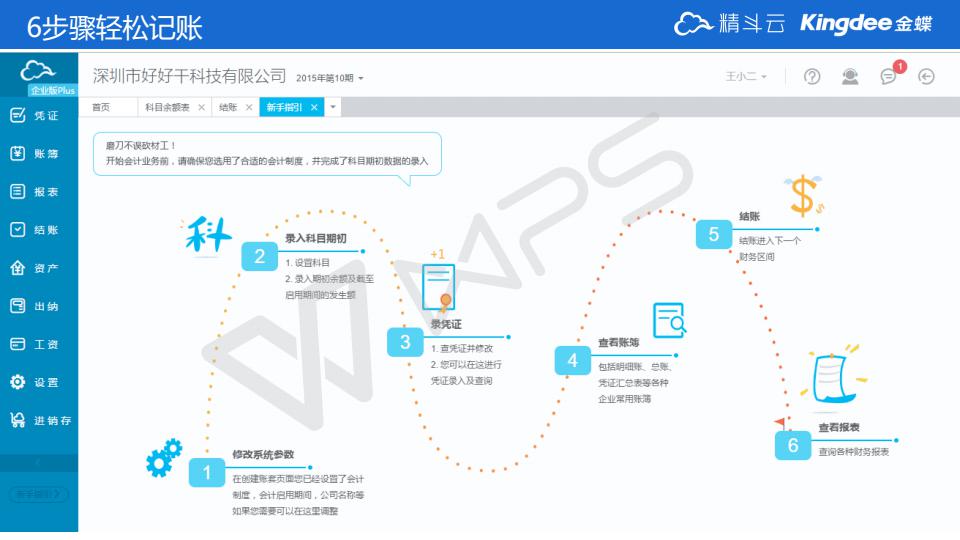Close the 结账 tab
This screenshot has width=960, height=540.
(249, 107)
